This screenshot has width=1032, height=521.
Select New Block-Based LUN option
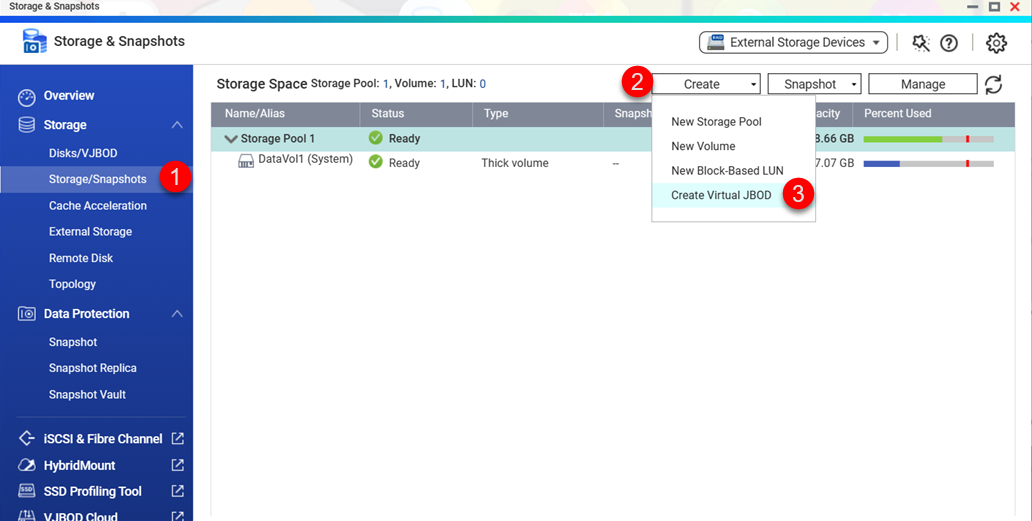pyautogui.click(x=727, y=171)
